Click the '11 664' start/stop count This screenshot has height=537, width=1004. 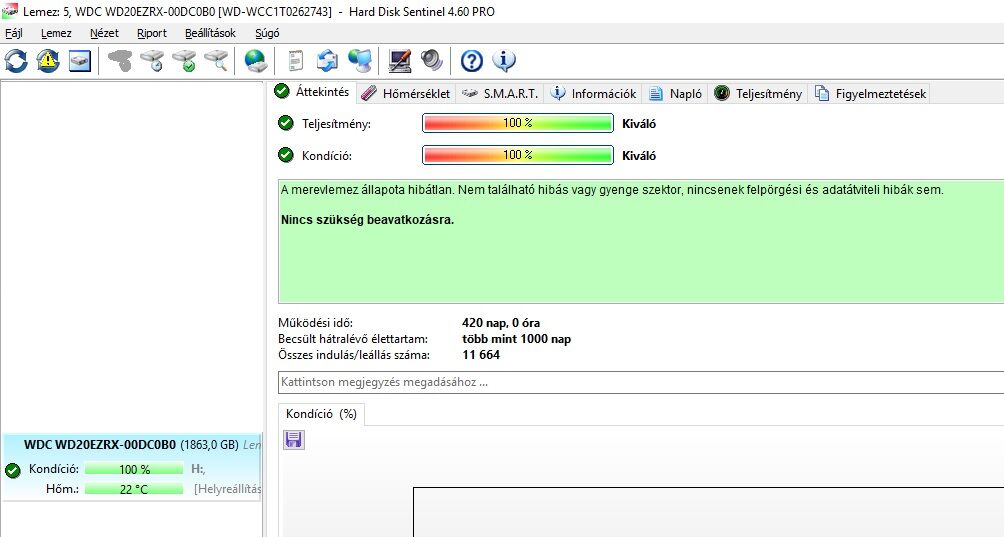(x=481, y=355)
